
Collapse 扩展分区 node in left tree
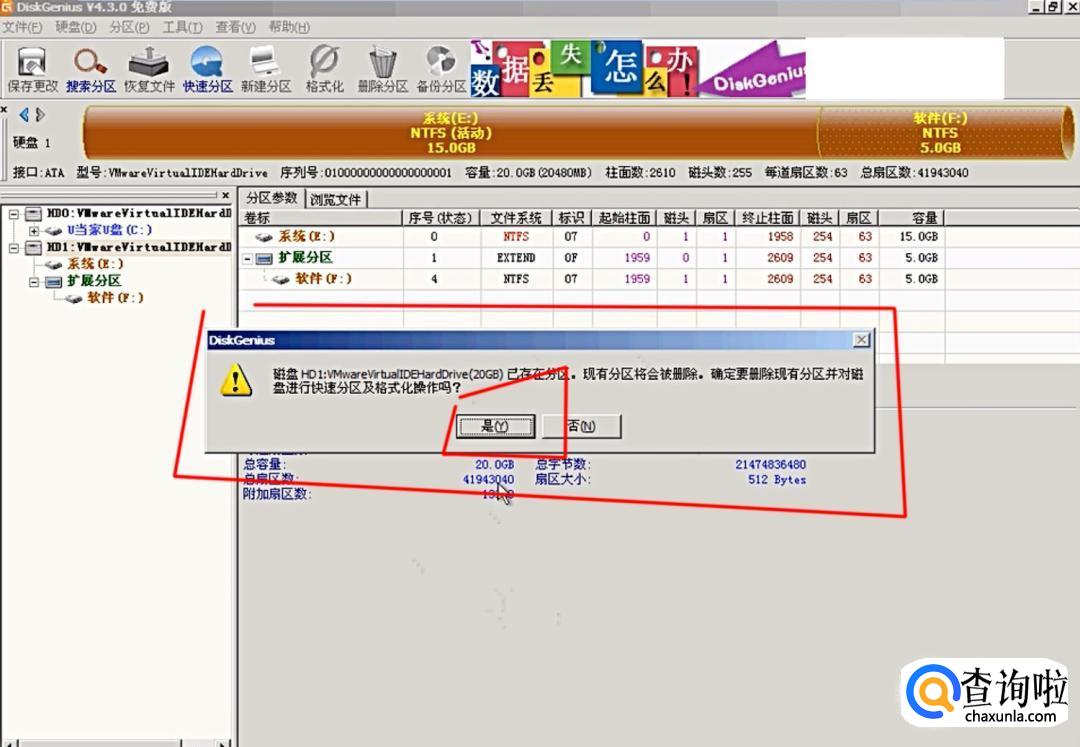coord(33,282)
